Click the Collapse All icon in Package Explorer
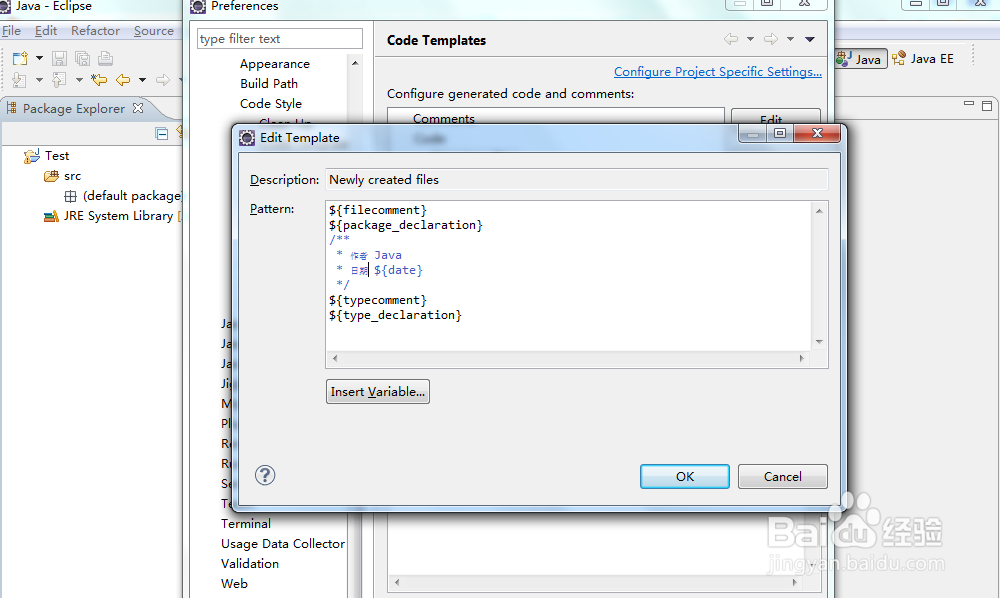Image resolution: width=1000 pixels, height=598 pixels. (x=162, y=133)
